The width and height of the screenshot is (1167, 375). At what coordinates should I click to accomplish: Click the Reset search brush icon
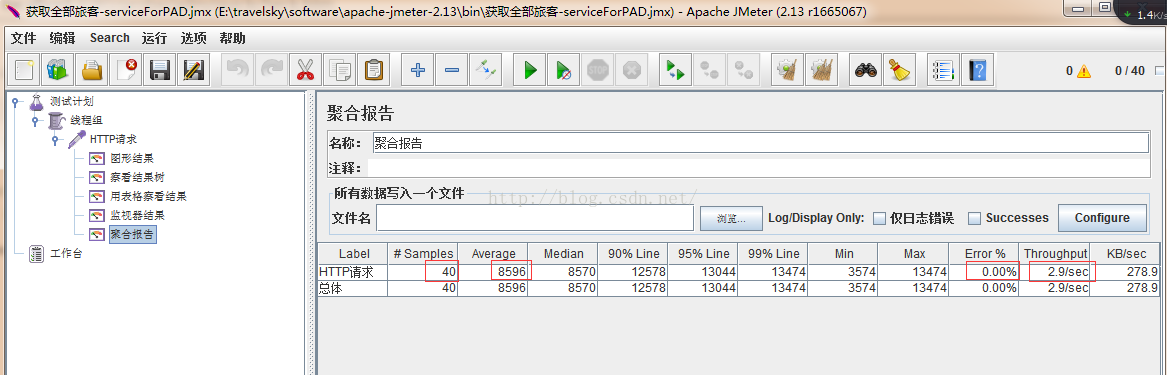tap(900, 70)
